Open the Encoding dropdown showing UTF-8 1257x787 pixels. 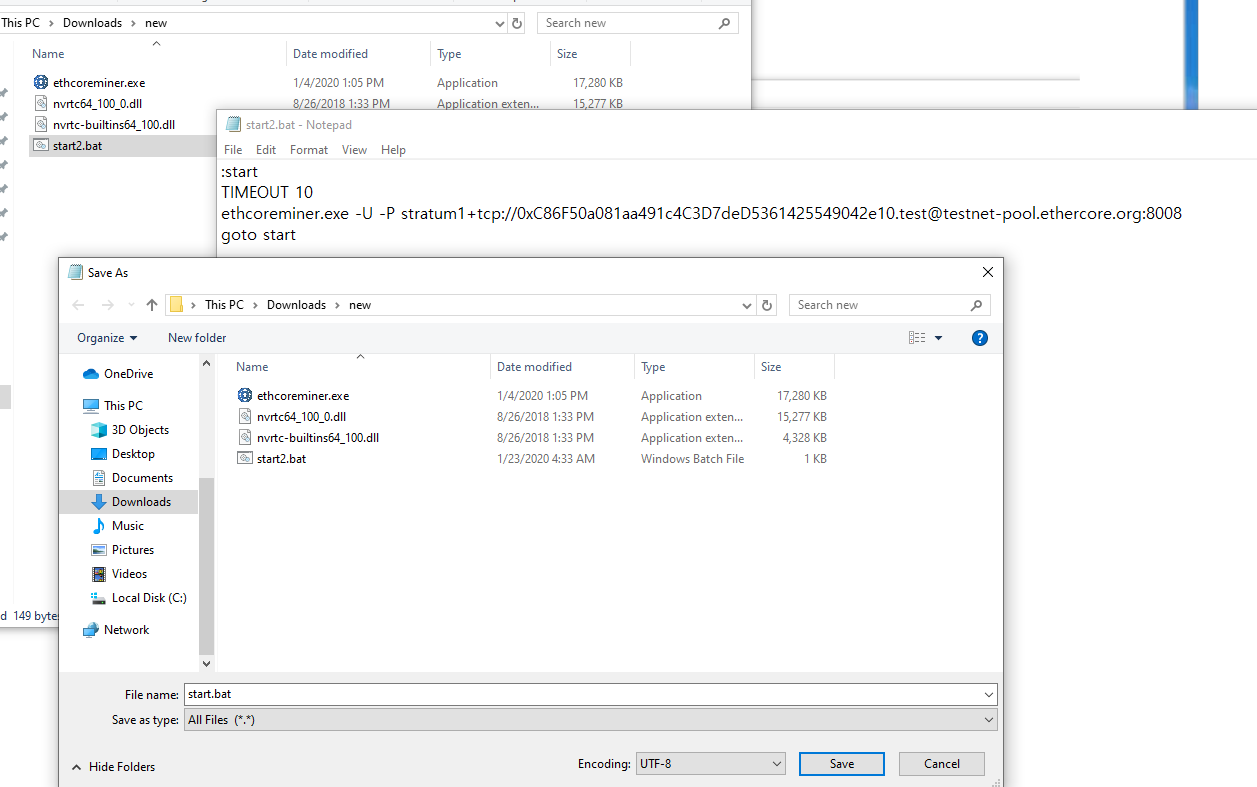coord(711,764)
